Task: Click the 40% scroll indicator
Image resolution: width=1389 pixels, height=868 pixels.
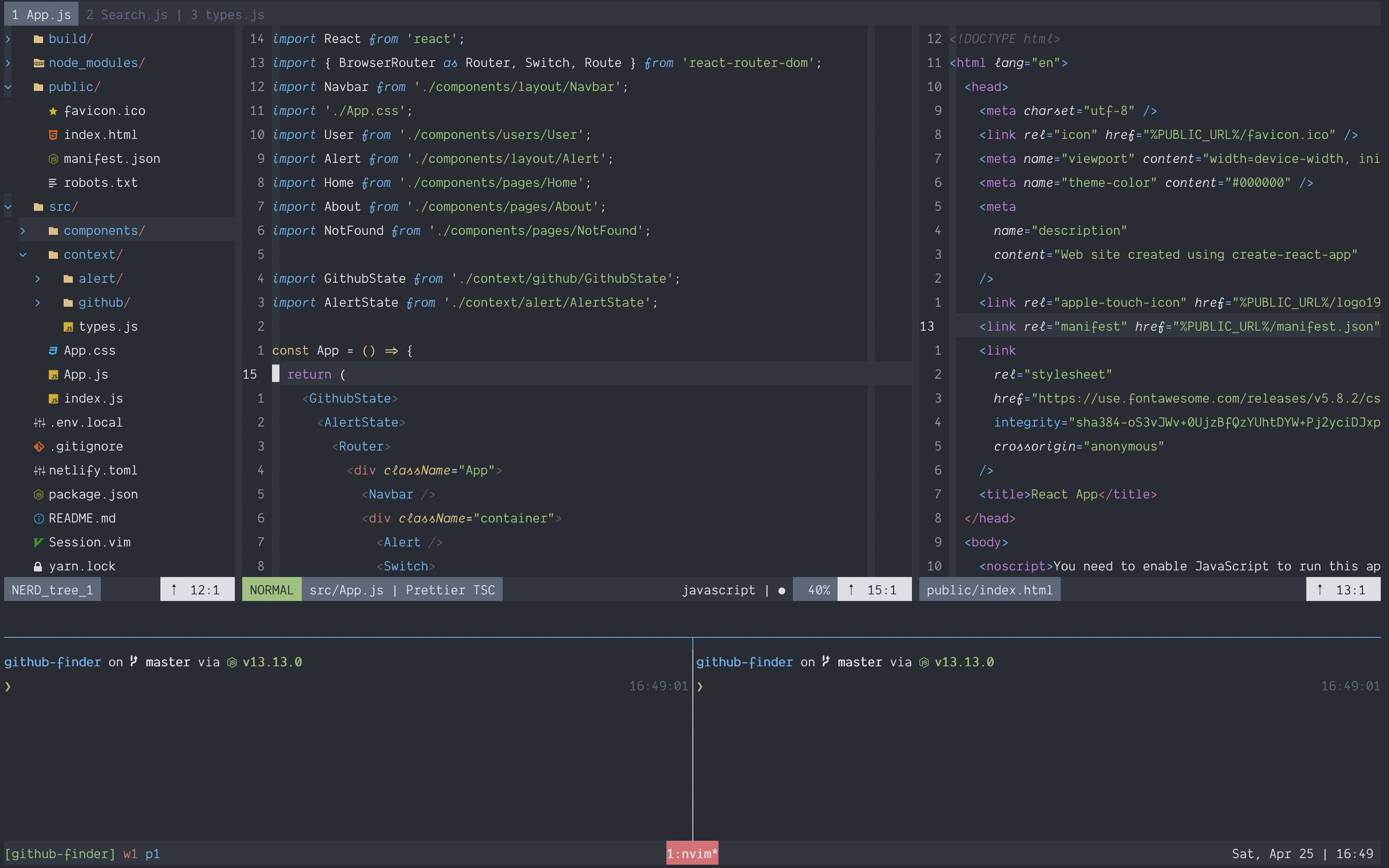Action: (819, 589)
